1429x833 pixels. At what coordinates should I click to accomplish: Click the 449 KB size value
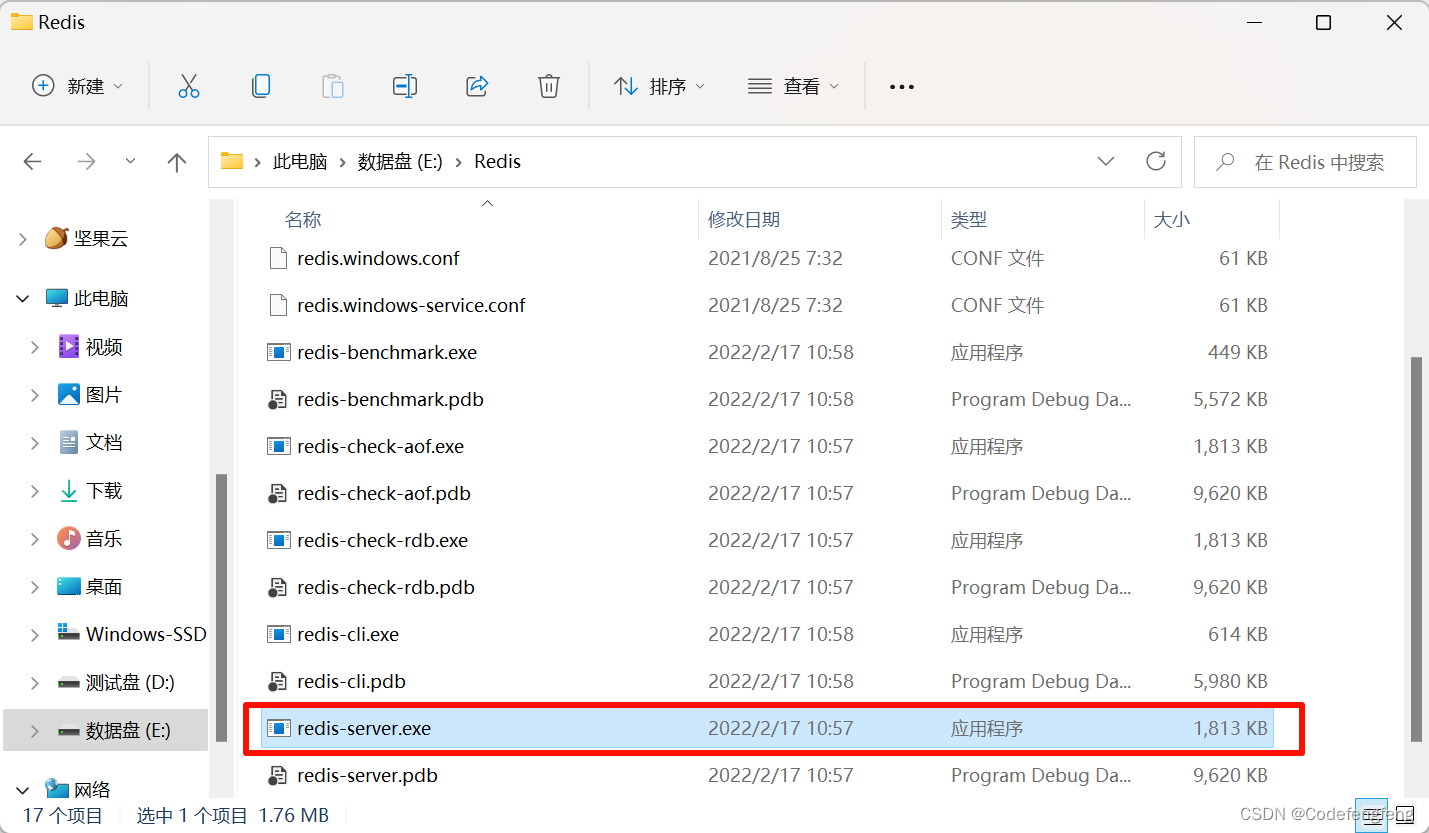1238,352
